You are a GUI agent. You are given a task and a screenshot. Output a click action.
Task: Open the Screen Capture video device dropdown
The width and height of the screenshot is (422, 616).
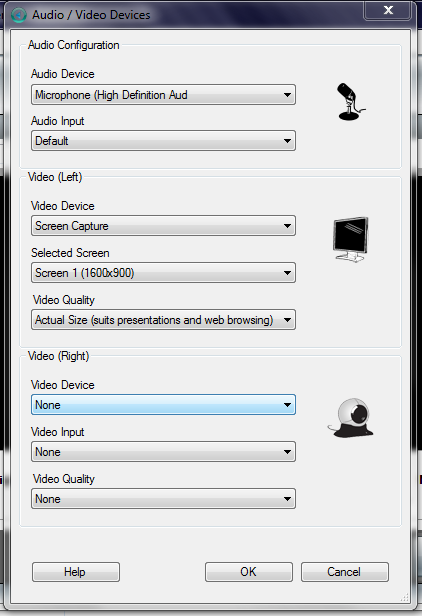point(163,226)
